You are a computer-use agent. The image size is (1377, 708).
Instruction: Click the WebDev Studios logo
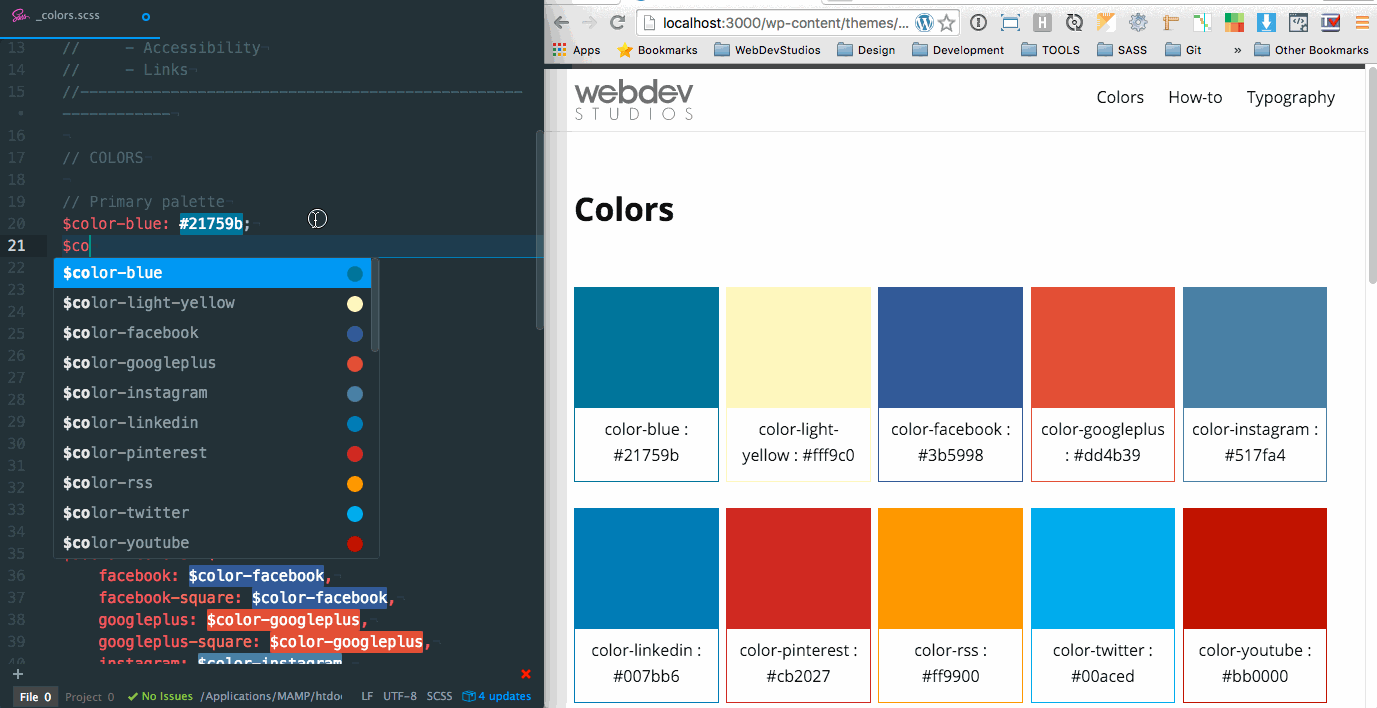pos(634,100)
